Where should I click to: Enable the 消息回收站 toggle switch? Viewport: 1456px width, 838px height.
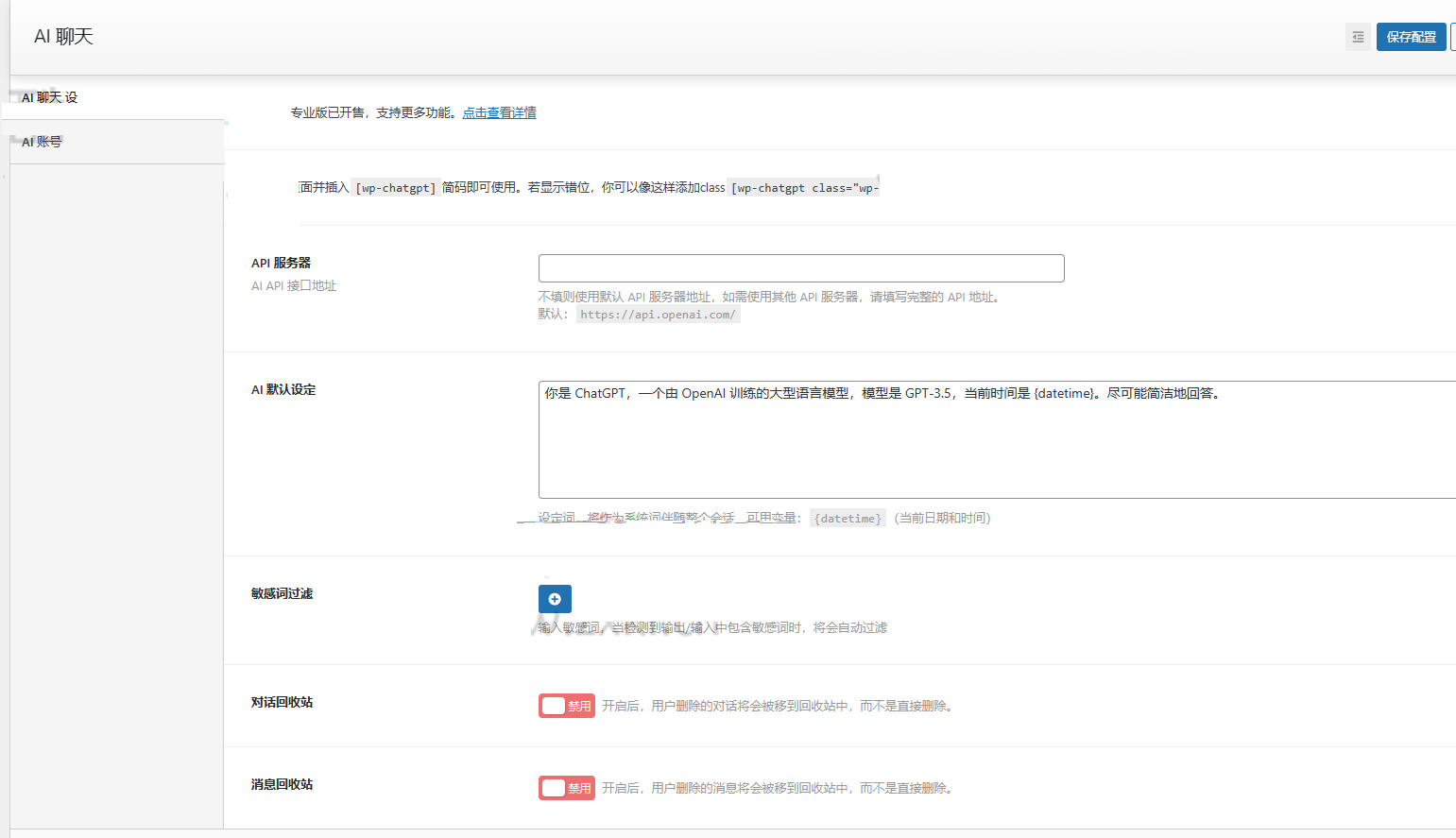(566, 787)
